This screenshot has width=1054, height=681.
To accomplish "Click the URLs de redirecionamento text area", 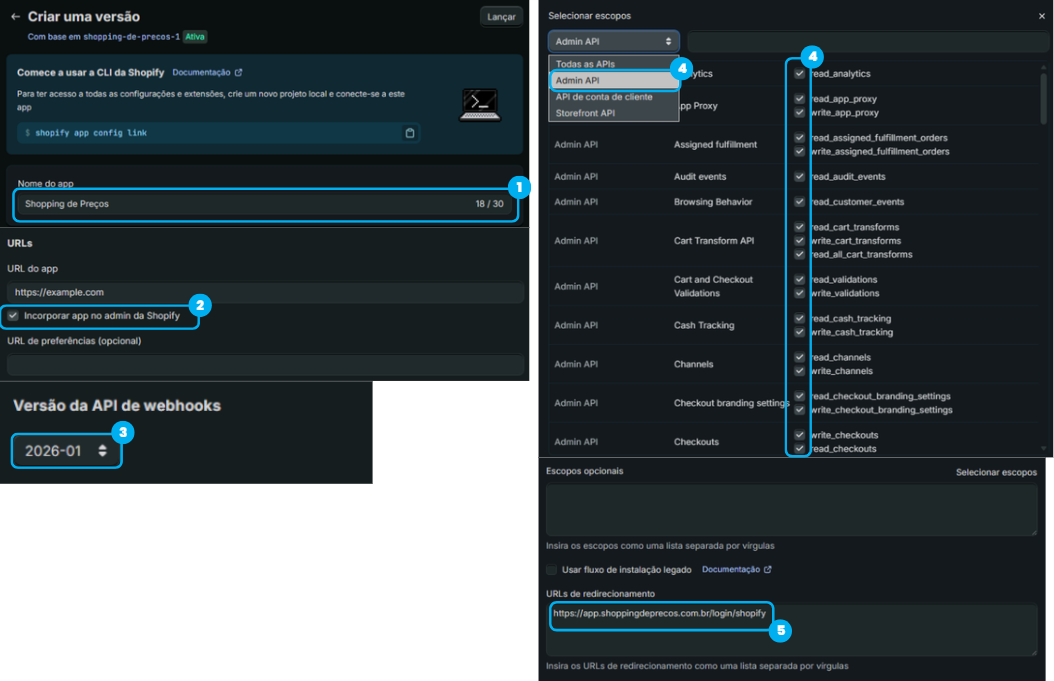I will [x=792, y=630].
